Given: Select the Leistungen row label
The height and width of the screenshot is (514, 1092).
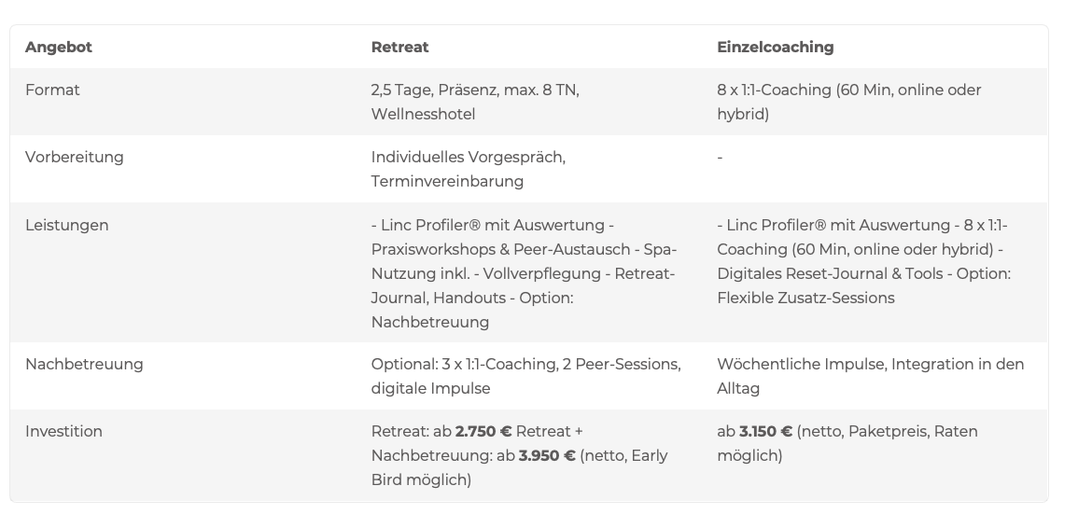Looking at the screenshot, I should coord(67,225).
